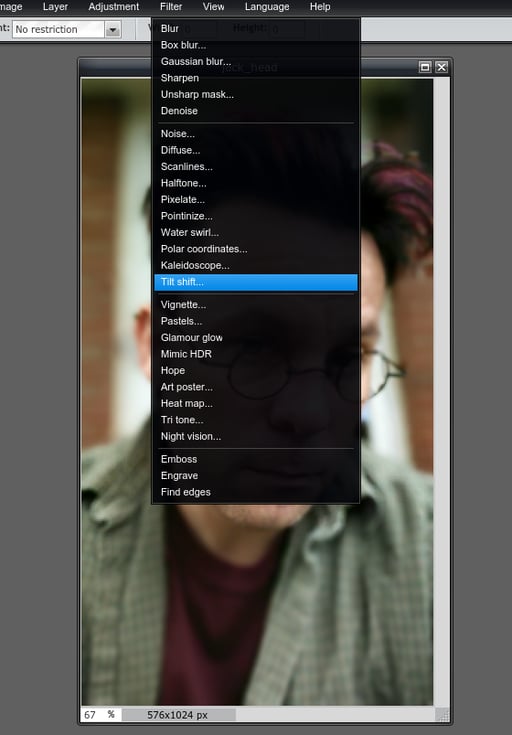
Task: Choose the Pastels filter
Action: [256, 321]
